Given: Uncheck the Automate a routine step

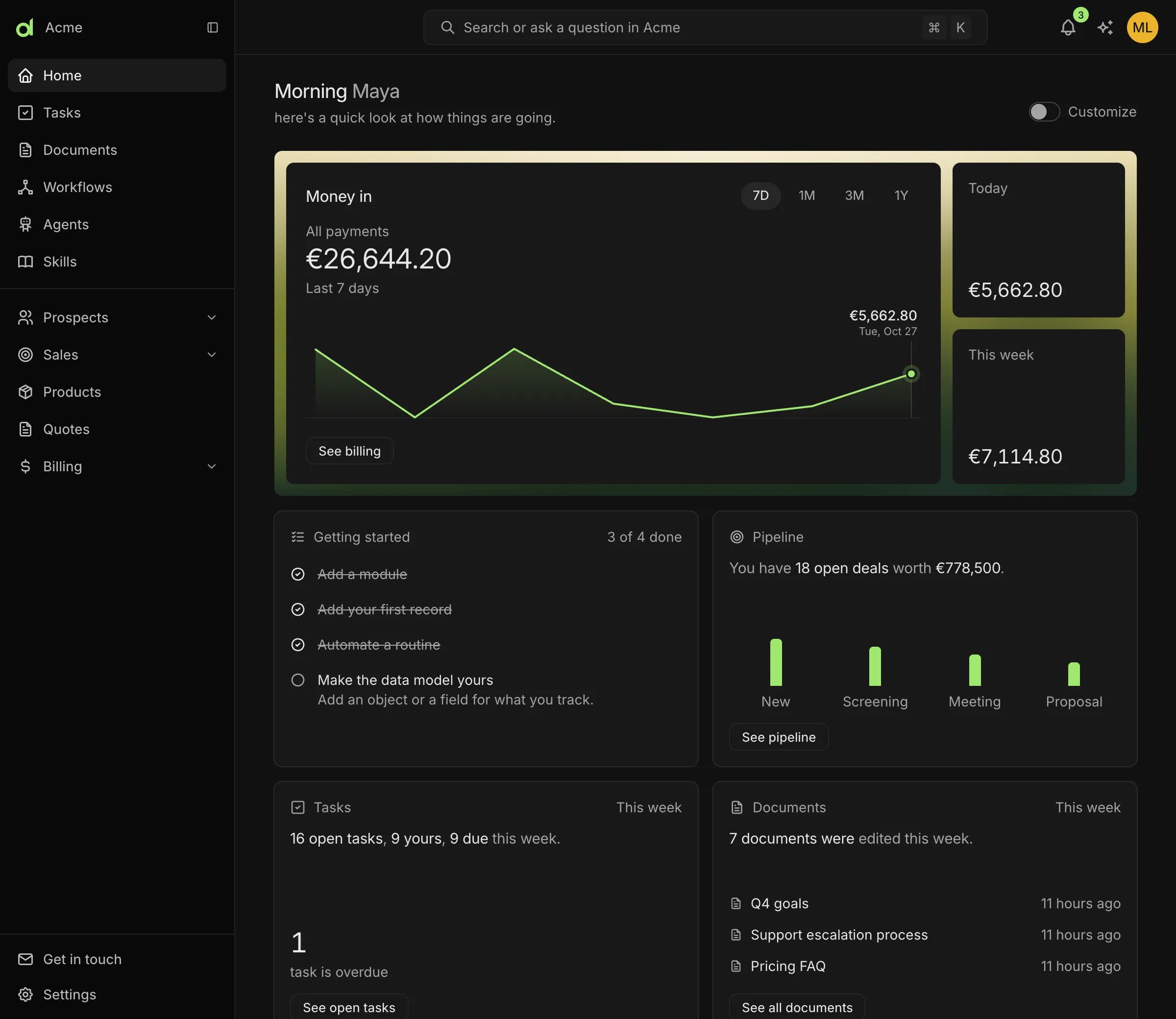Looking at the screenshot, I should pyautogui.click(x=298, y=645).
